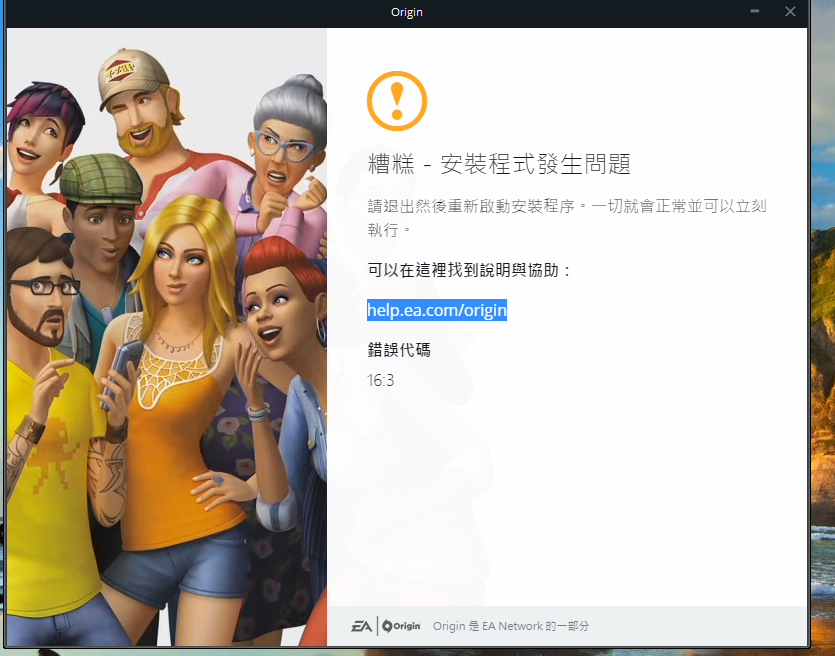Viewport: 835px width, 656px height.
Task: Minimize the Origin installer window
Action: (x=755, y=12)
